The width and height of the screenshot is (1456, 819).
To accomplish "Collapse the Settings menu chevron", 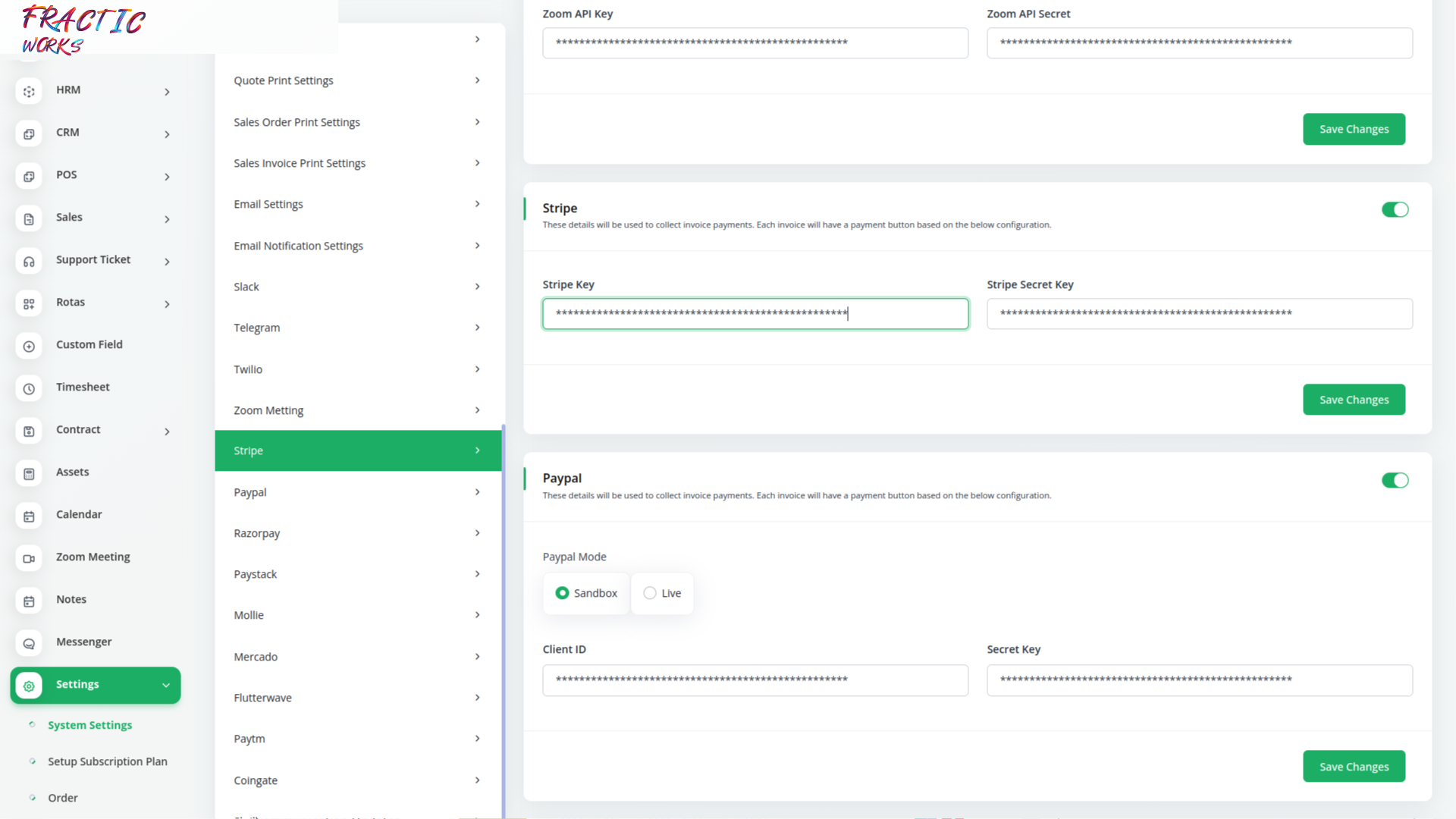I will point(165,686).
